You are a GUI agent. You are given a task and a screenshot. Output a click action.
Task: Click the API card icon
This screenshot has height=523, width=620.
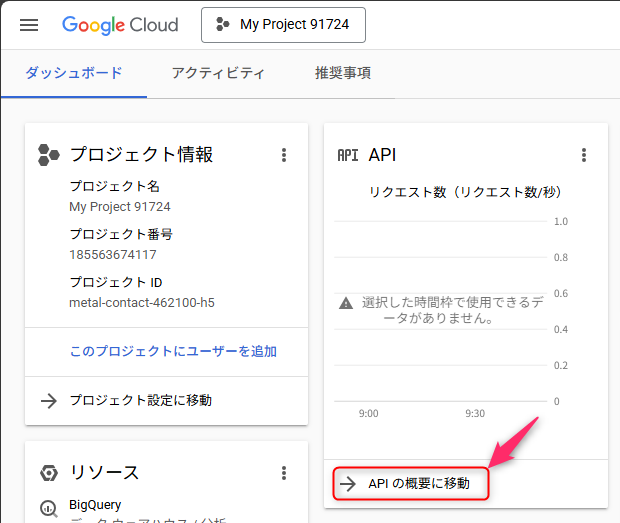[x=348, y=155]
